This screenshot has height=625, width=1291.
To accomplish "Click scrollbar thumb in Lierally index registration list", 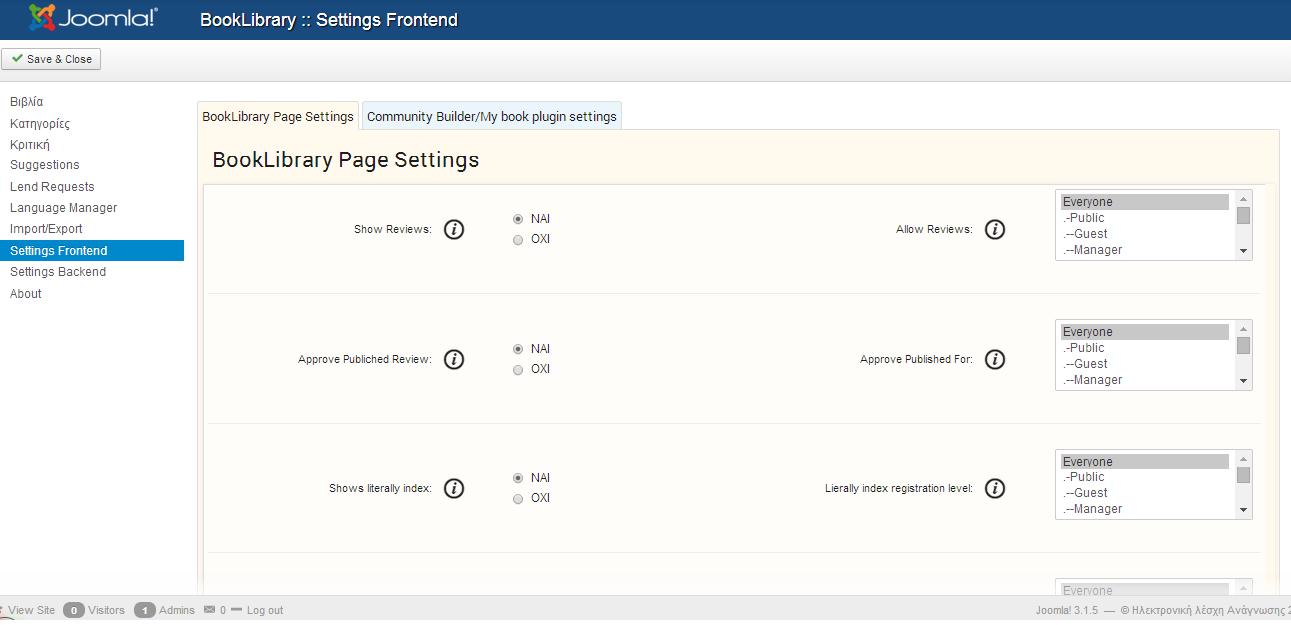I will [1243, 474].
